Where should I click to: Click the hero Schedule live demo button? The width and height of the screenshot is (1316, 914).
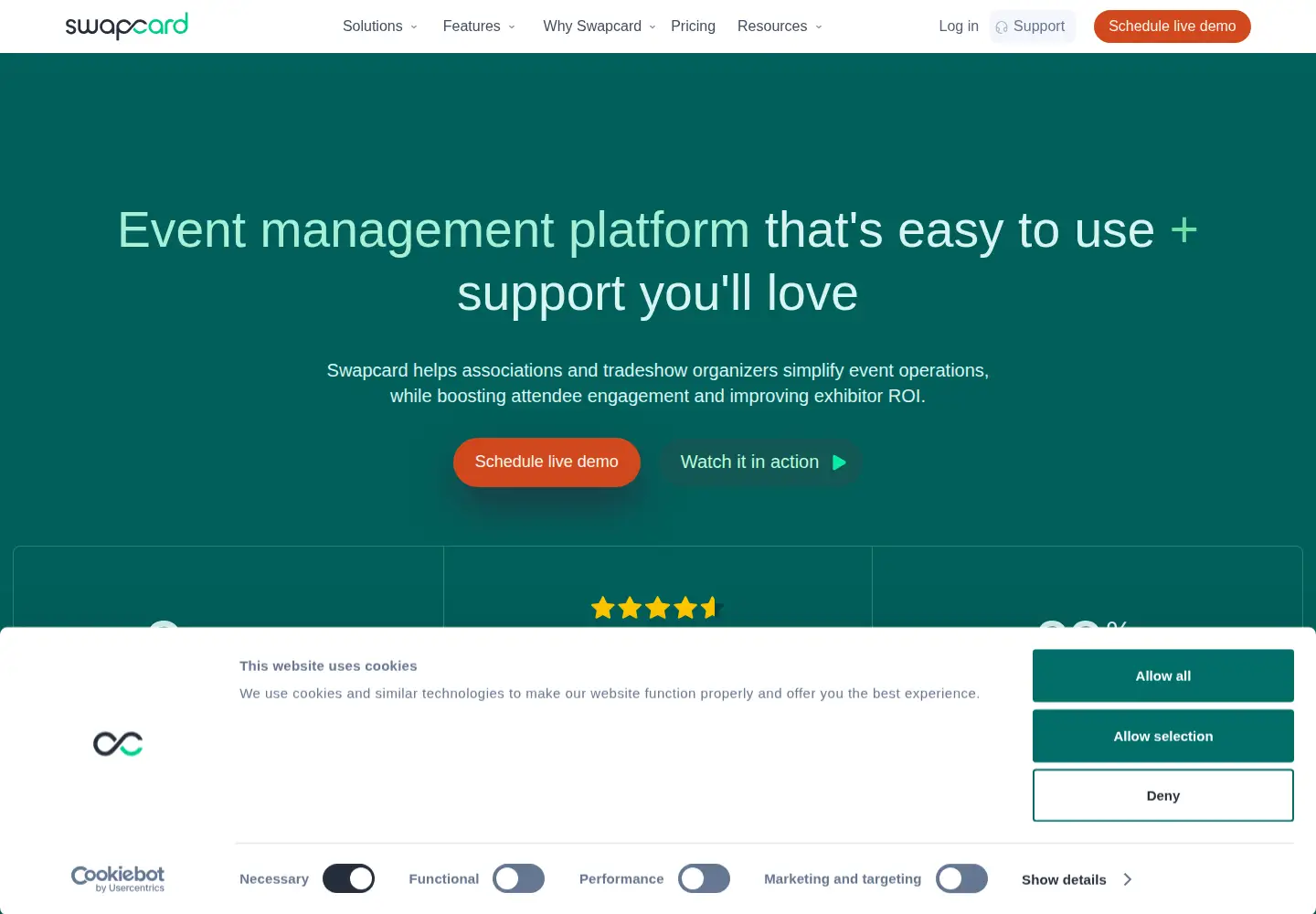(x=547, y=462)
